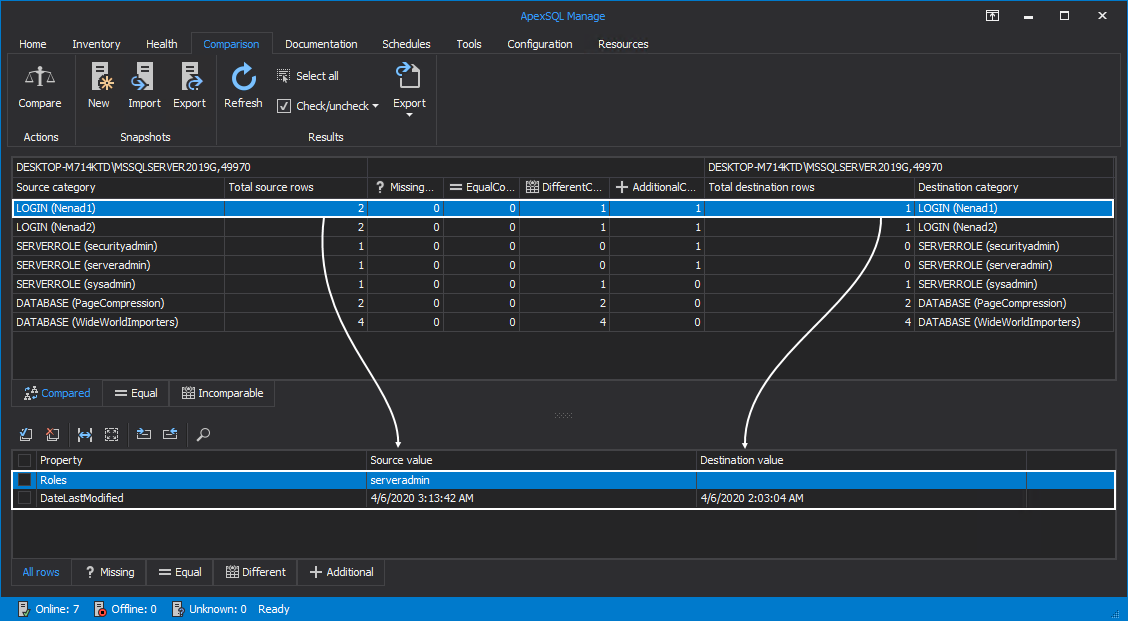Check the Roles property checkbox
Image resolution: width=1128 pixels, height=621 pixels.
tap(24, 480)
